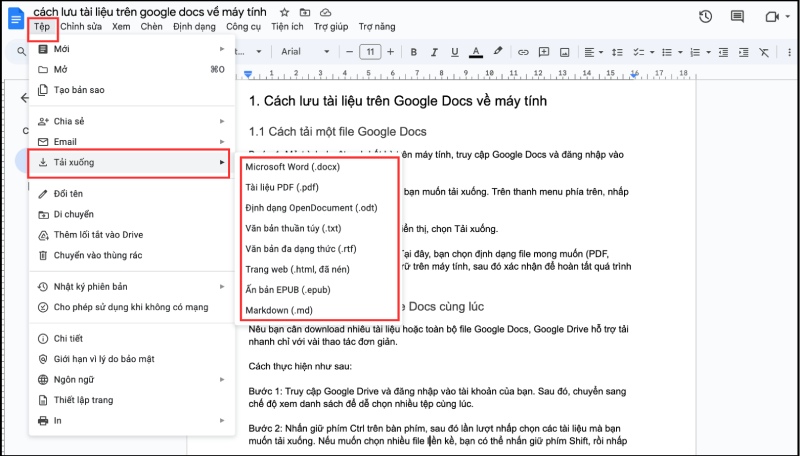
Task: Expand the Chia sẻ submenu
Action: (132, 121)
